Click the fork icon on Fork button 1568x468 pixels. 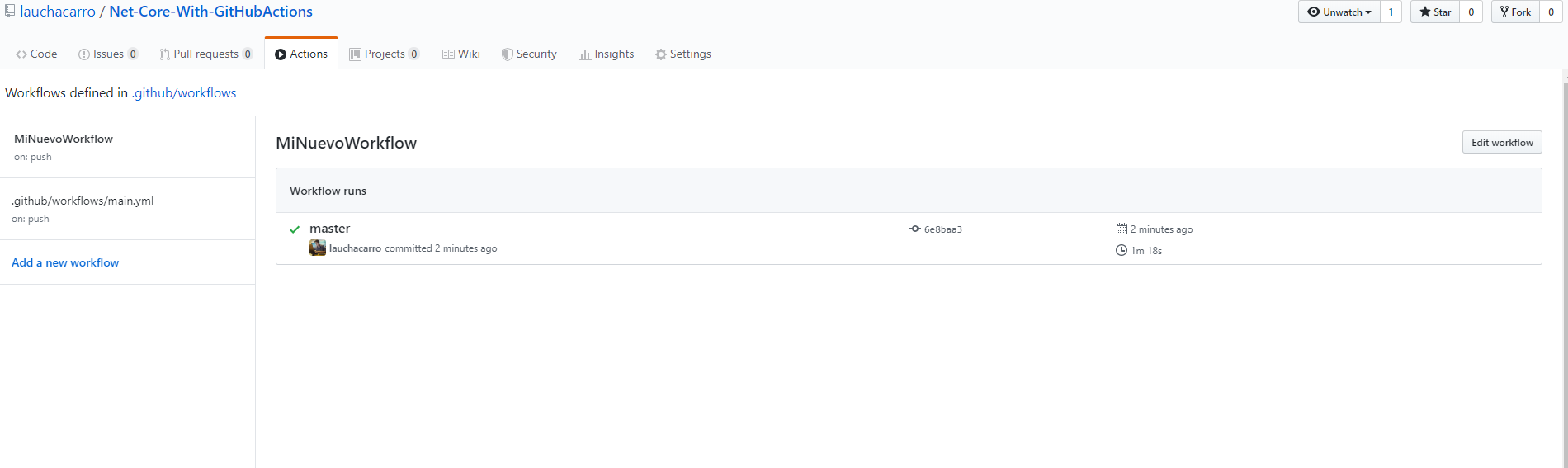(1504, 12)
